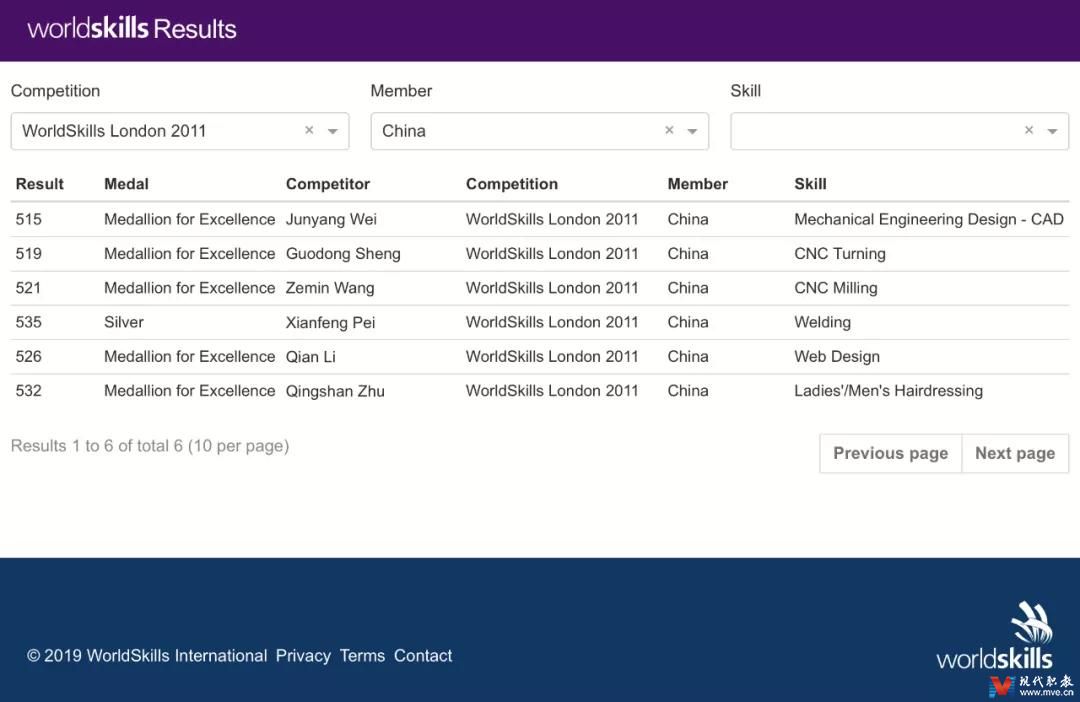The width and height of the screenshot is (1080, 702).
Task: Expand the Competition dropdown arrow
Action: [333, 132]
